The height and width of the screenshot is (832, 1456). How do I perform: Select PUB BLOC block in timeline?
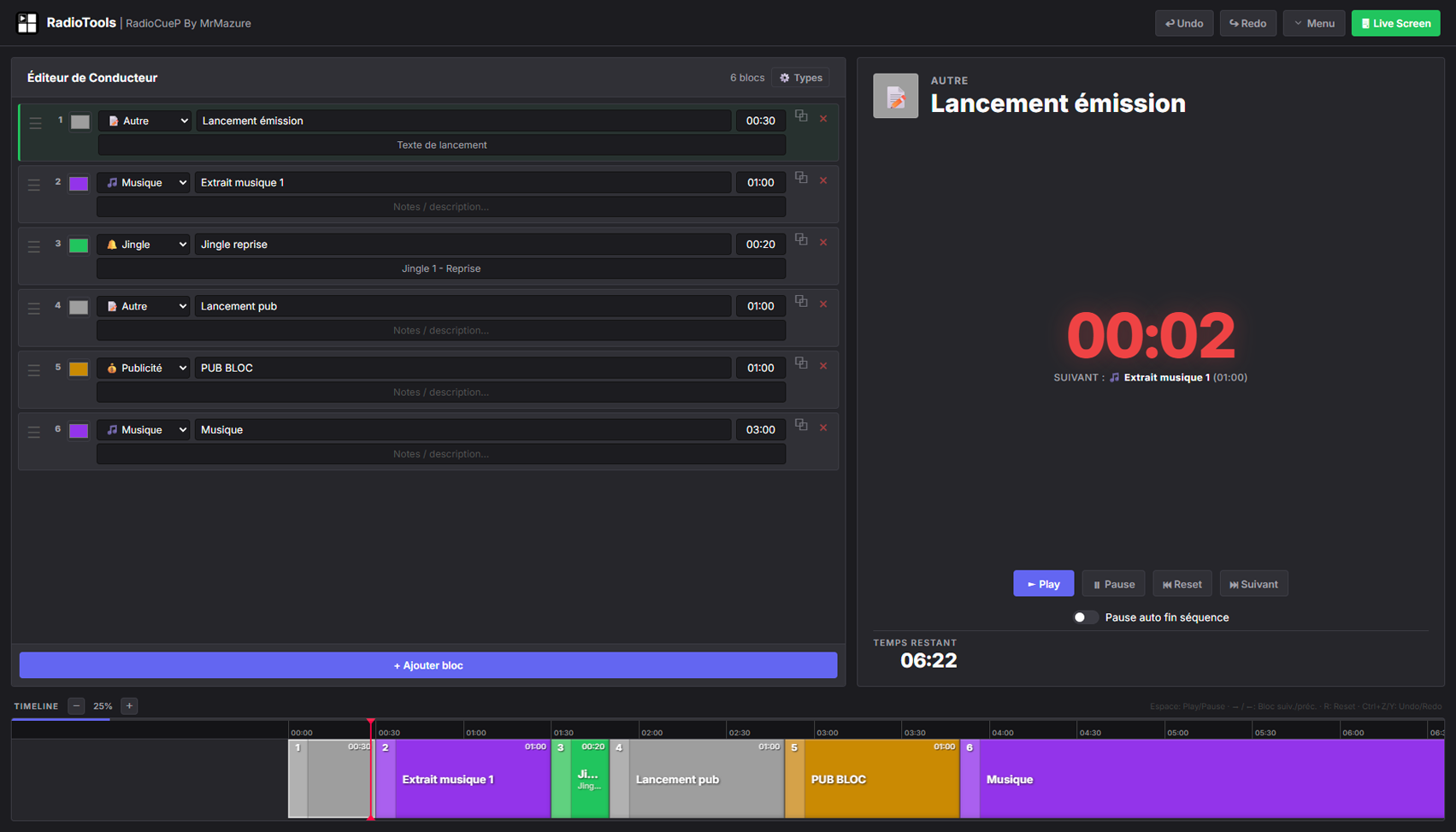pos(872,779)
